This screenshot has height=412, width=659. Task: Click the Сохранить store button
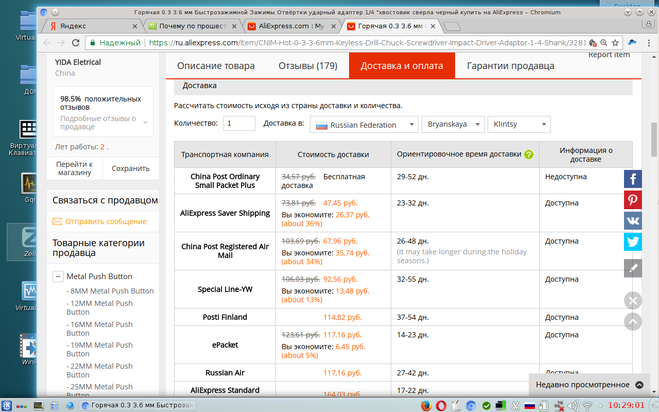[x=131, y=169]
